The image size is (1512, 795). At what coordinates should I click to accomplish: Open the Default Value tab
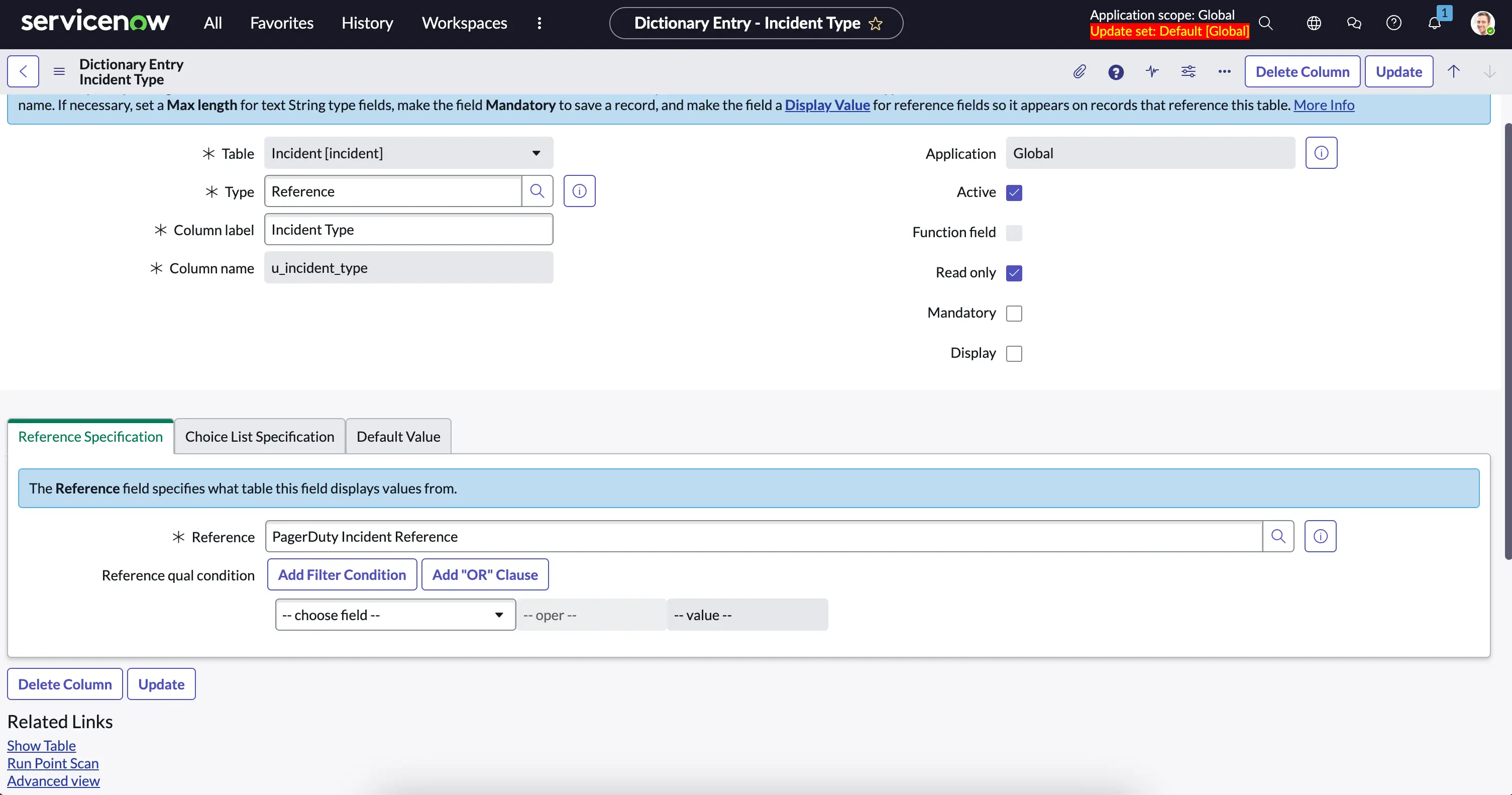(x=398, y=436)
